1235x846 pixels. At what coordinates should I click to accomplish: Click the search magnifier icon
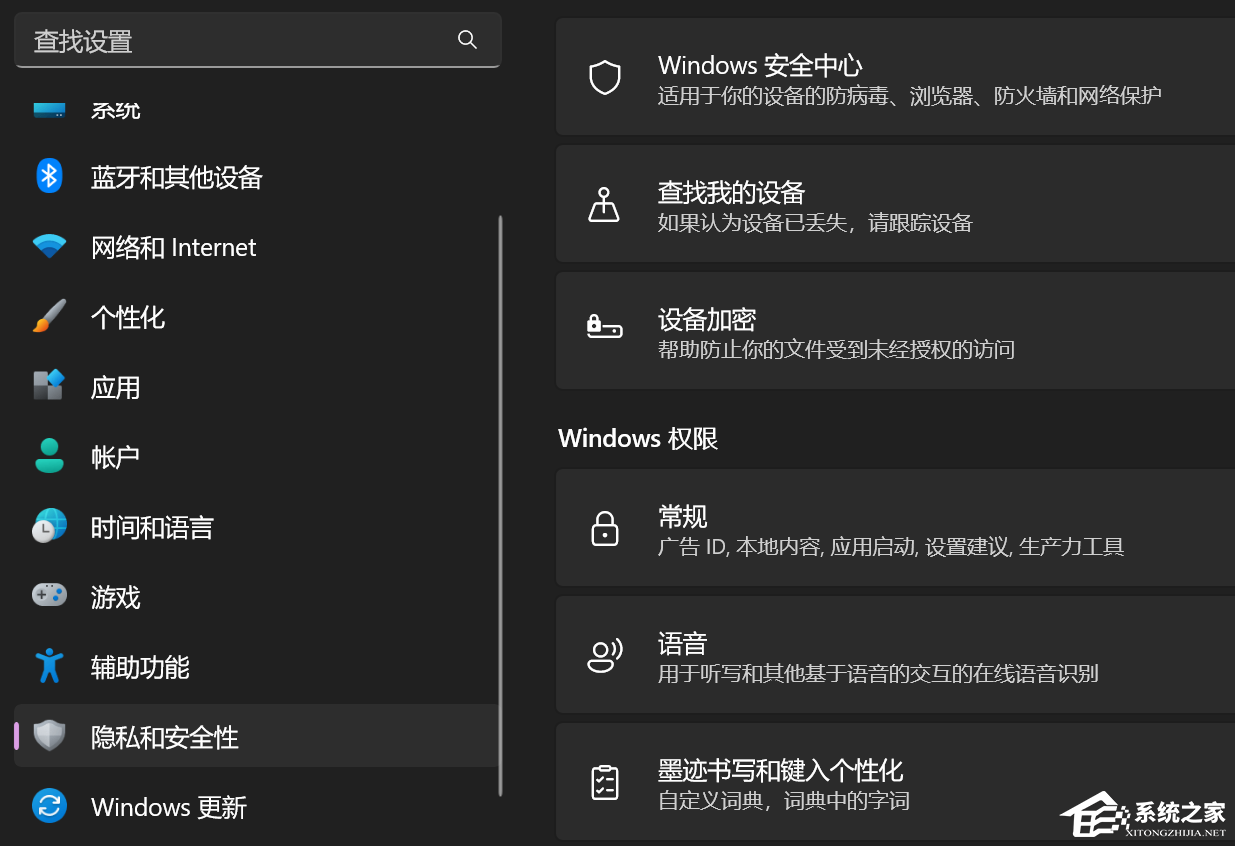click(x=467, y=40)
